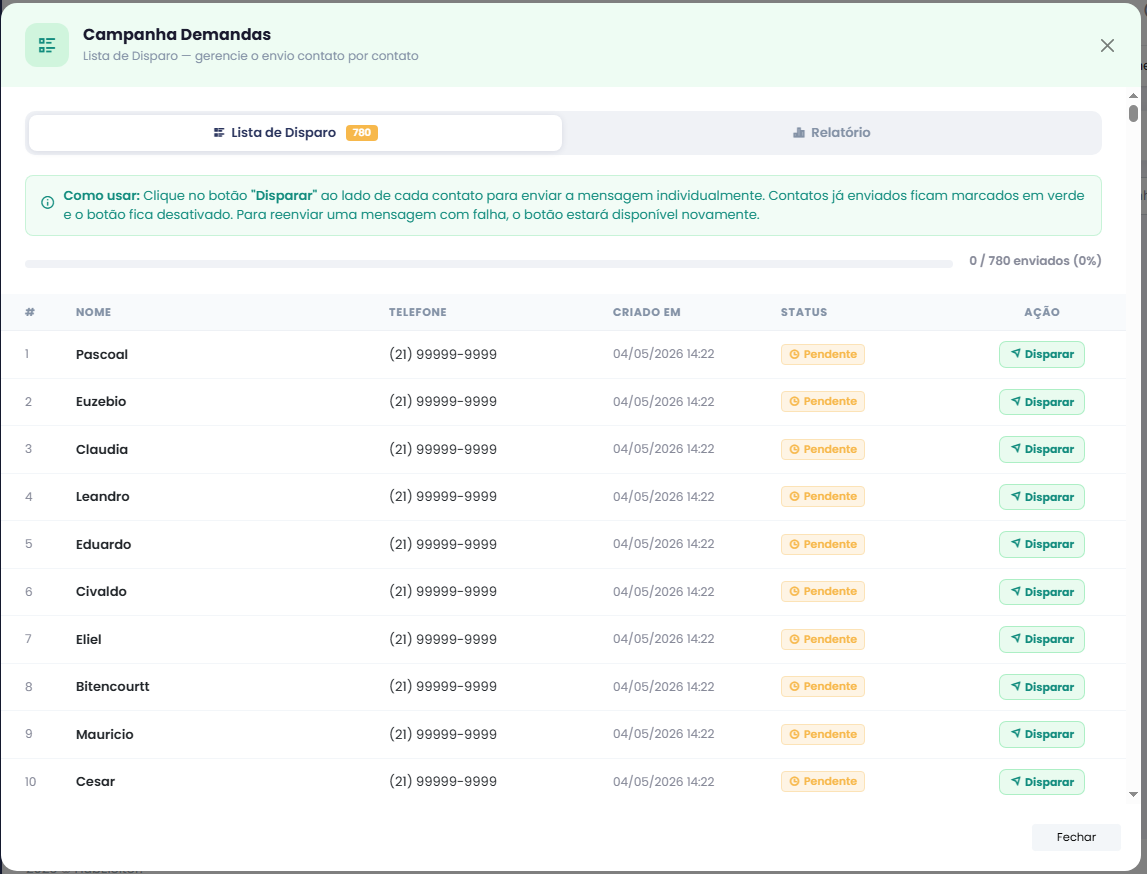Click Pendente status in Leandro's row
1147x874 pixels.
822,497
